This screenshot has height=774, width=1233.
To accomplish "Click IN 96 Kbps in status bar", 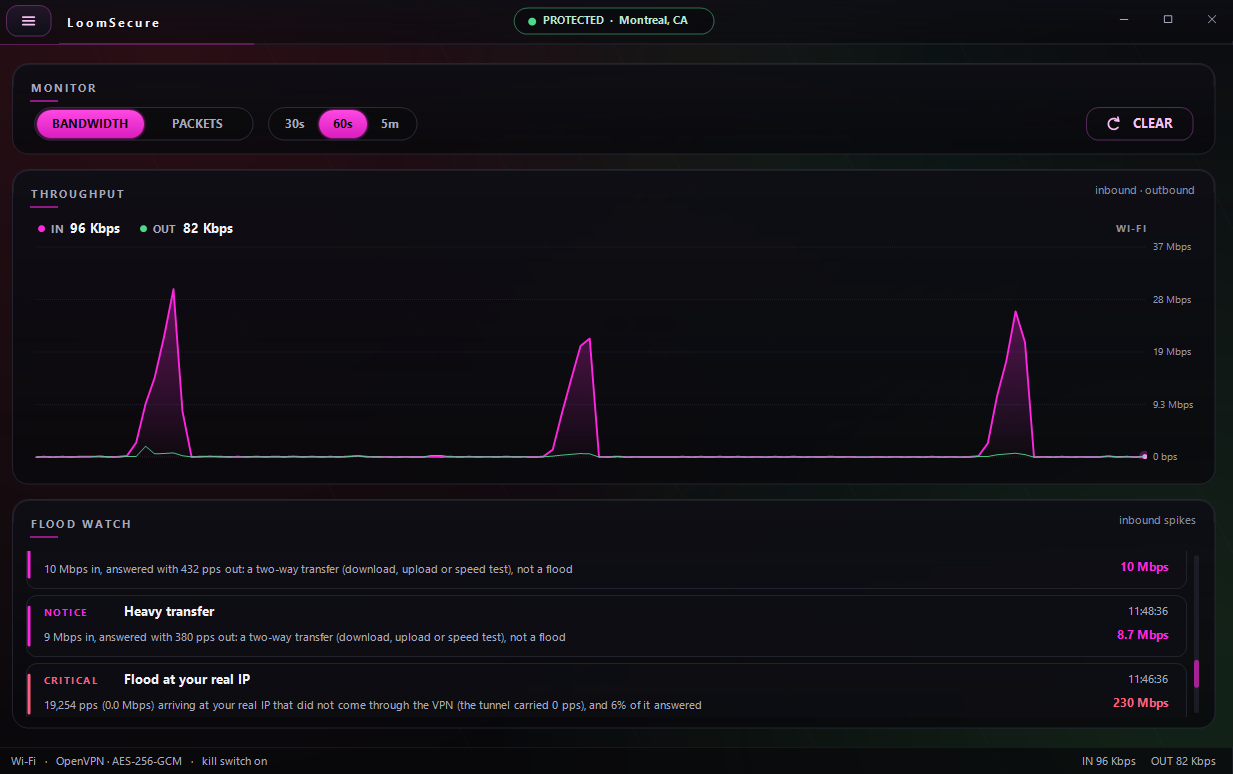I will tap(1109, 761).
